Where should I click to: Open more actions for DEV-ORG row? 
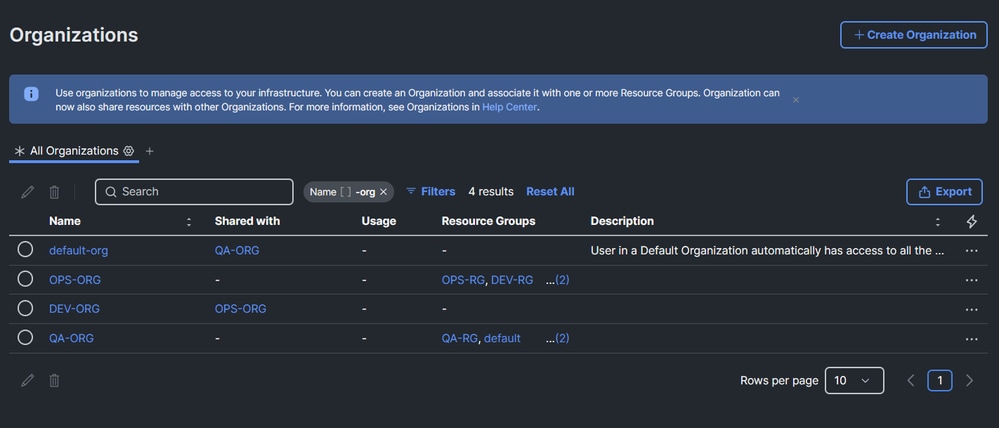971,310
